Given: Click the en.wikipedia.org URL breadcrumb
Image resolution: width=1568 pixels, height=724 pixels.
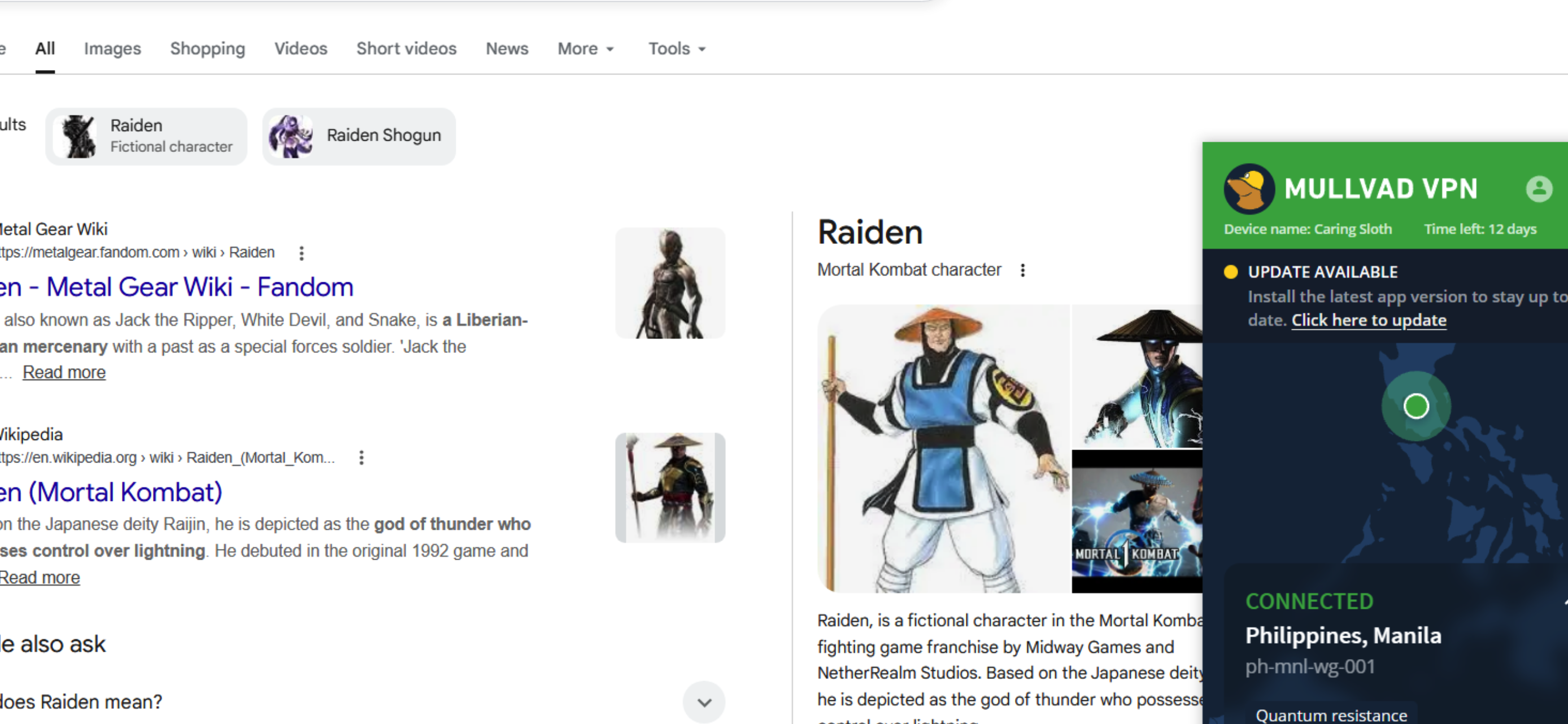Looking at the screenshot, I should click(167, 457).
